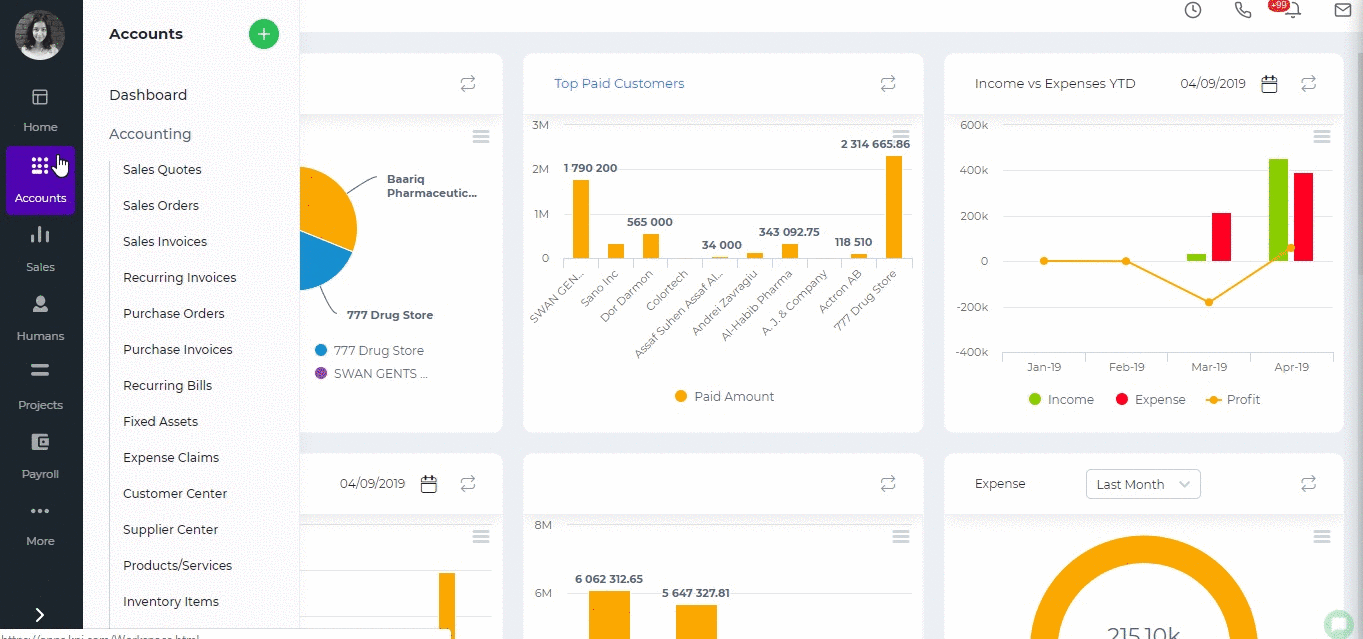Open the lower-middle chart hamburger menu
The image size is (1363, 639).
(901, 537)
